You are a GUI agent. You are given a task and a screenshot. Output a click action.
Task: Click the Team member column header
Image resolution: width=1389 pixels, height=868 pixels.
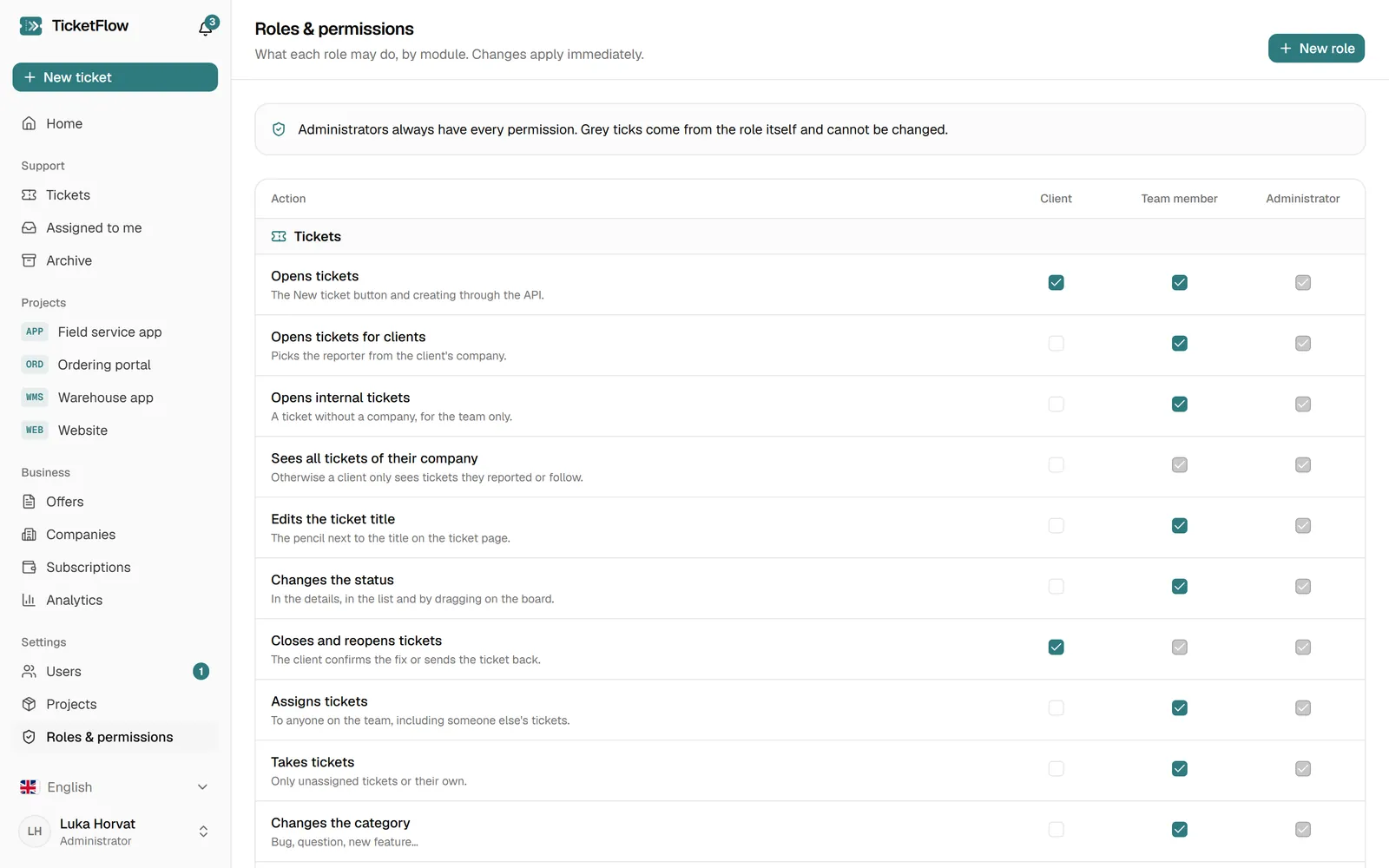(x=1179, y=199)
